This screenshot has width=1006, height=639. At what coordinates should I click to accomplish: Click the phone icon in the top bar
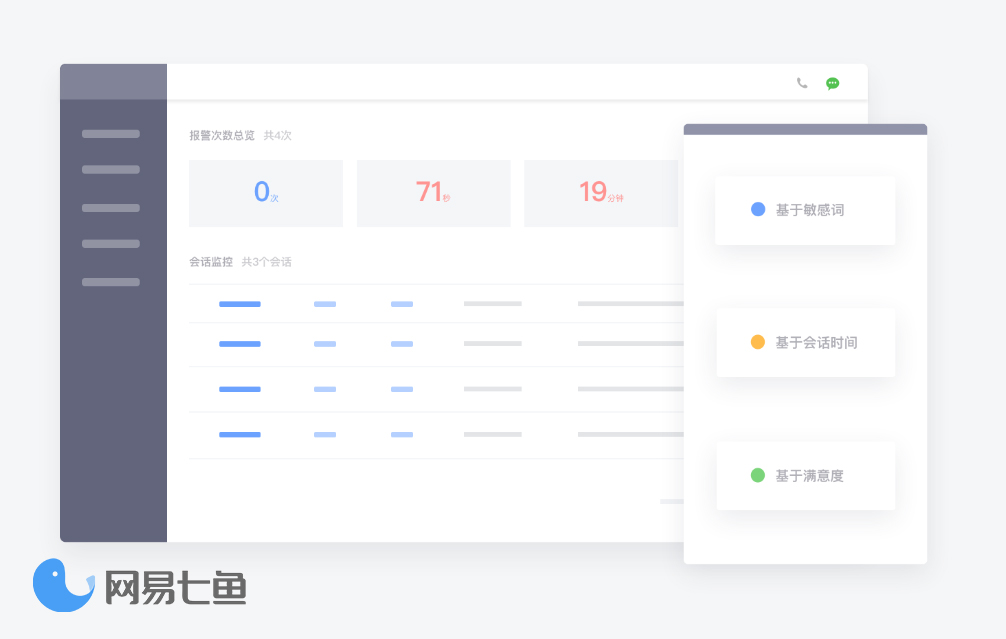(x=802, y=83)
